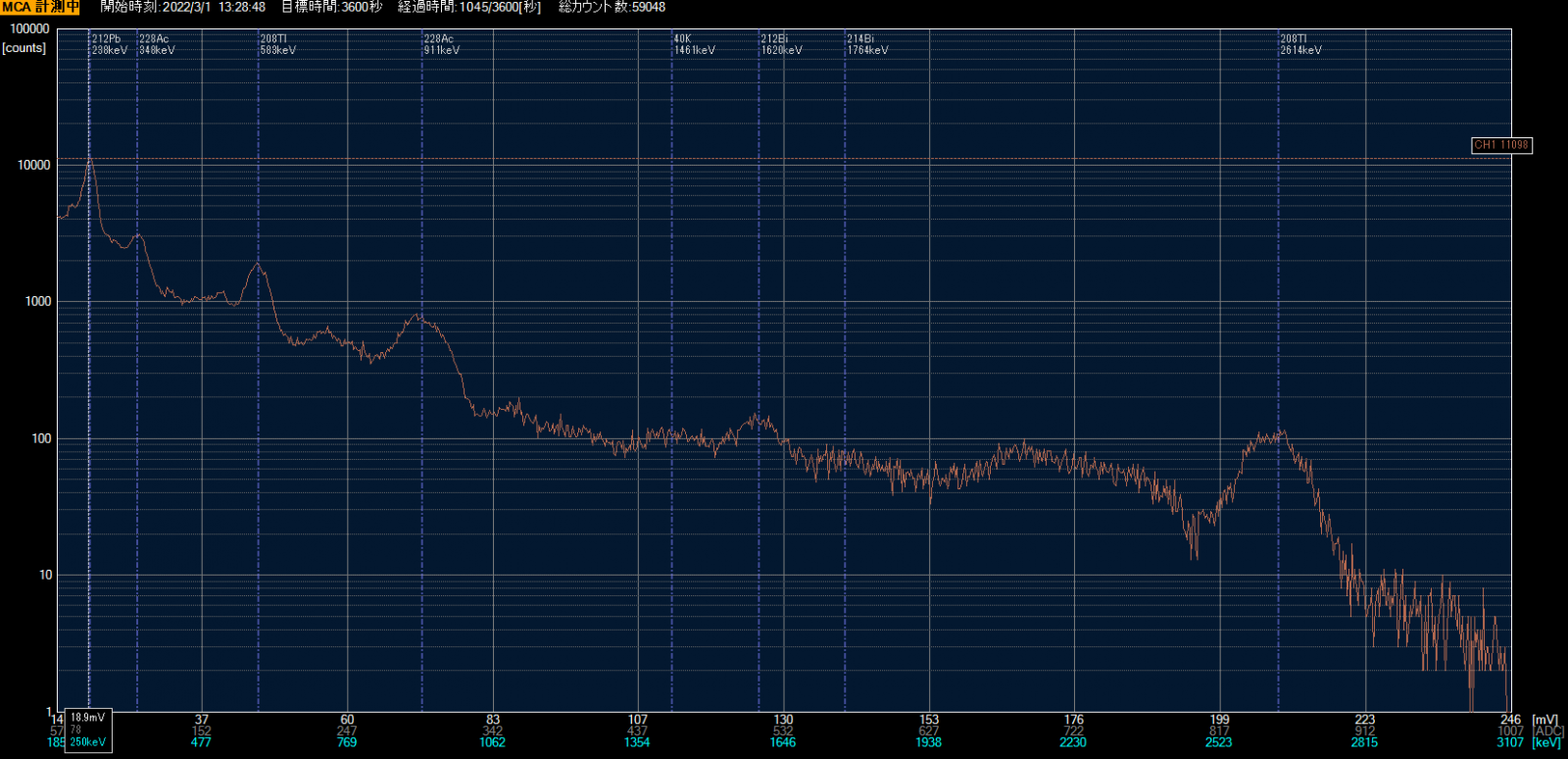Click the 目標時間 3600秒 target time field
The height and width of the screenshot is (759, 1568).
click(331, 7)
